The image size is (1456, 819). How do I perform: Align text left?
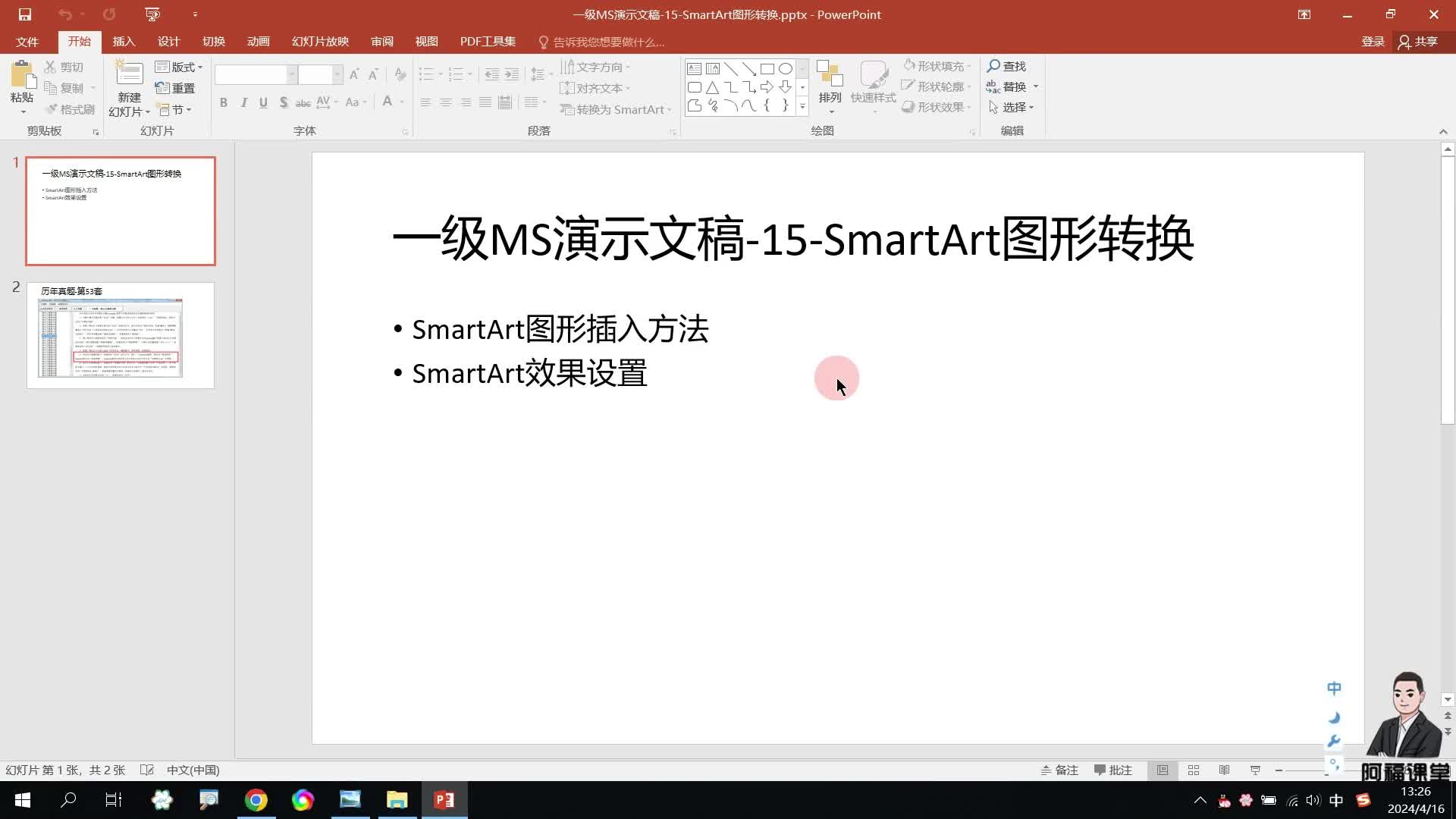tap(425, 102)
